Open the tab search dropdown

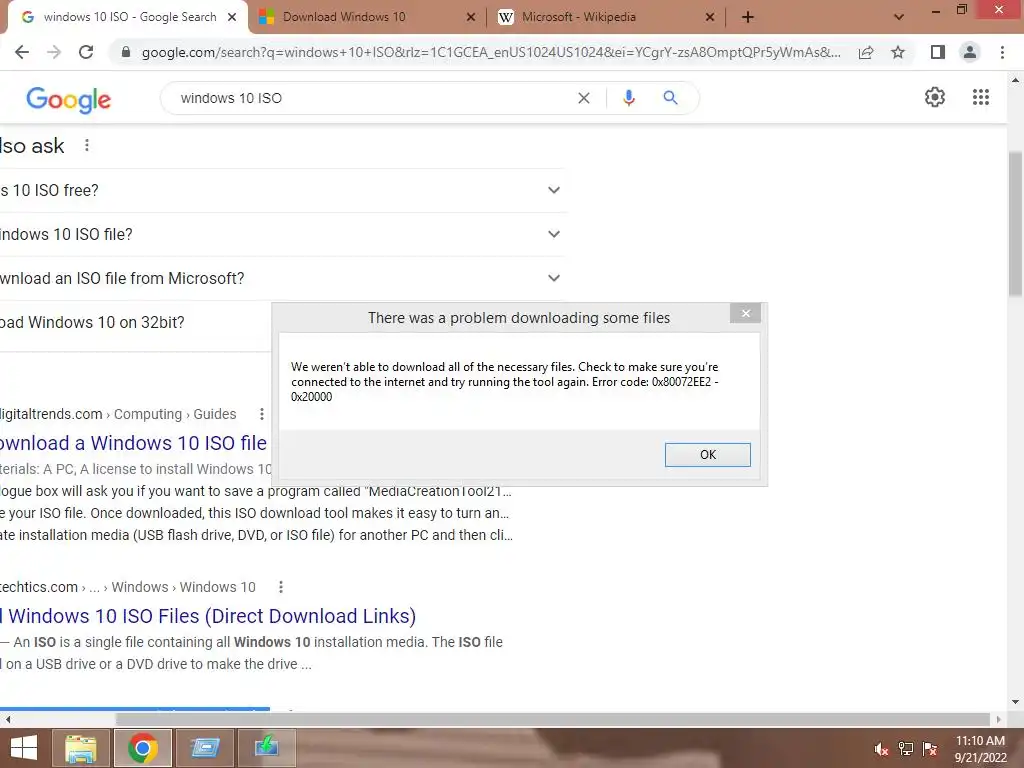coord(899,18)
